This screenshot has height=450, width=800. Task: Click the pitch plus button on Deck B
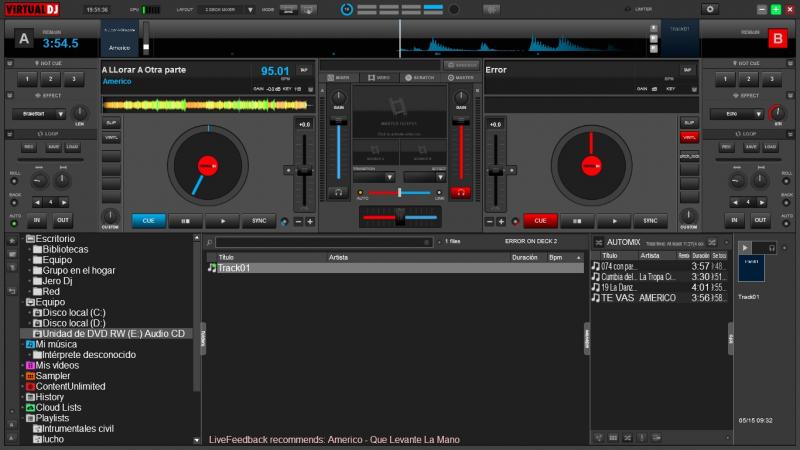point(501,221)
